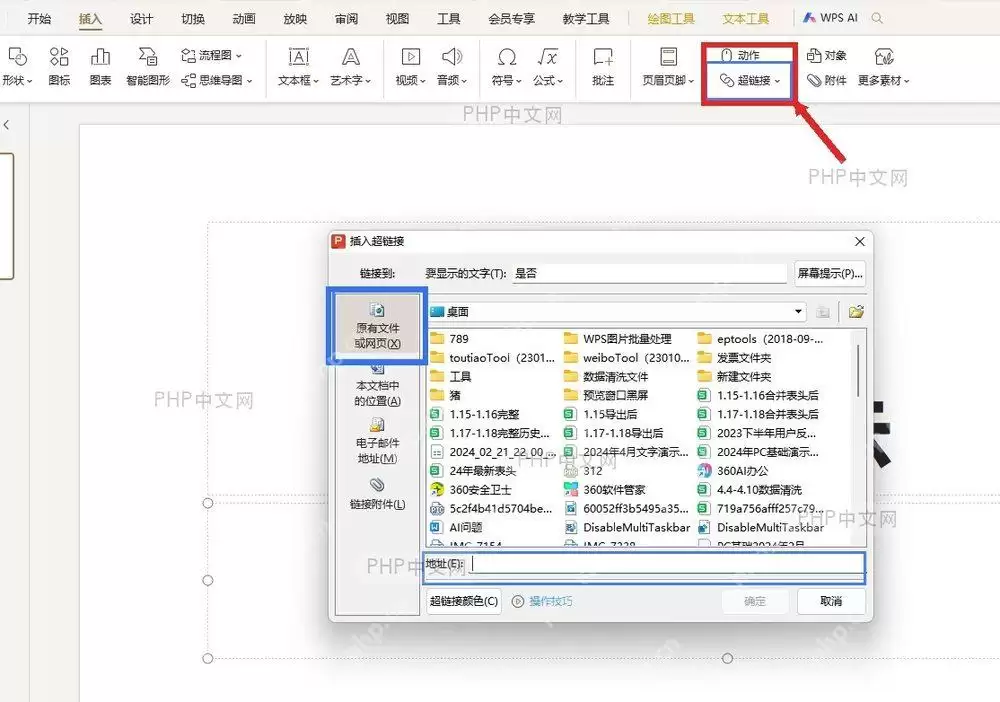Image resolution: width=1000 pixels, height=702 pixels.
Task: Switch to the 开始 (Home) tab
Action: pyautogui.click(x=40, y=18)
